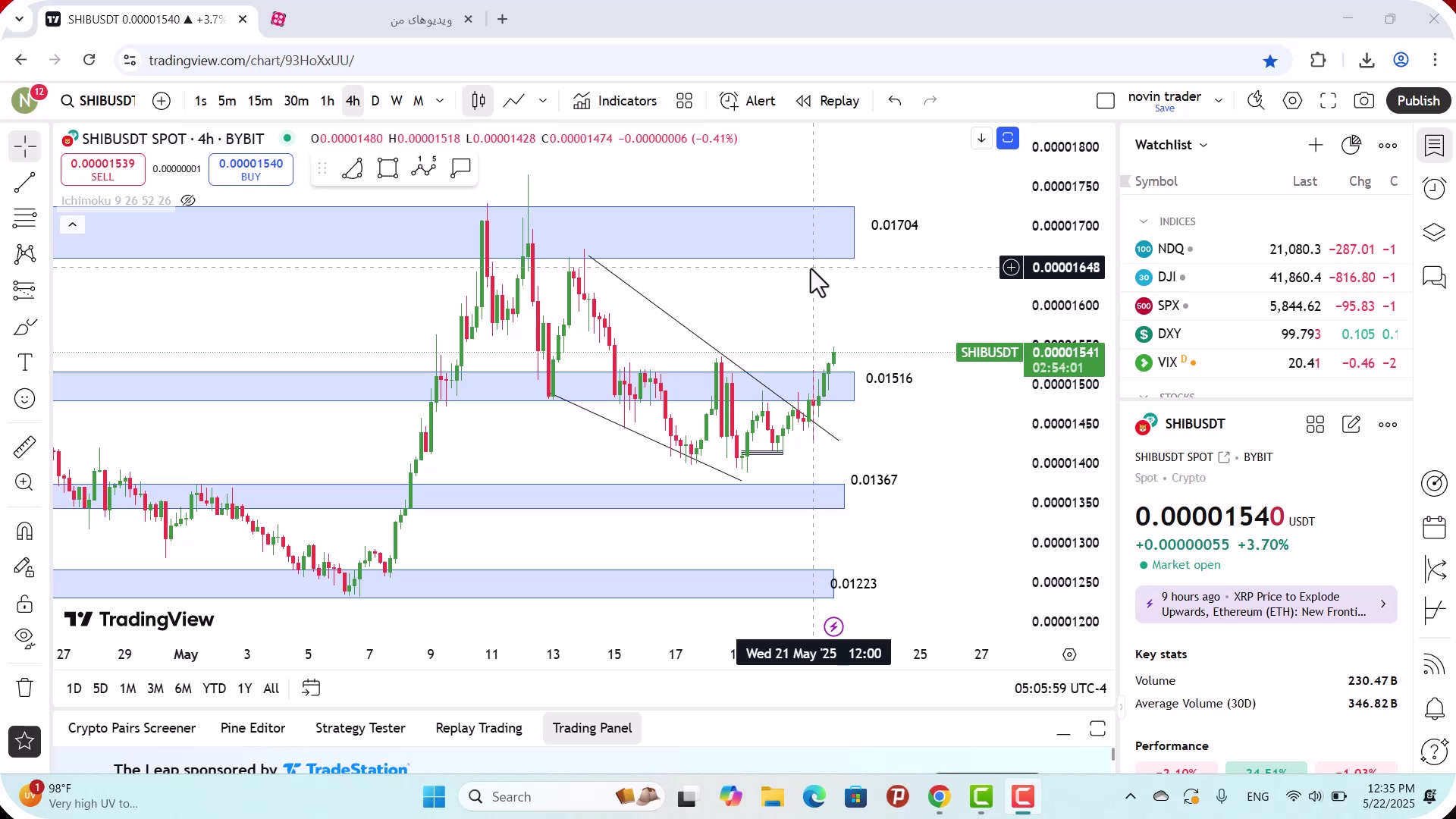Expand the chart type dropdown arrow

click(543, 101)
